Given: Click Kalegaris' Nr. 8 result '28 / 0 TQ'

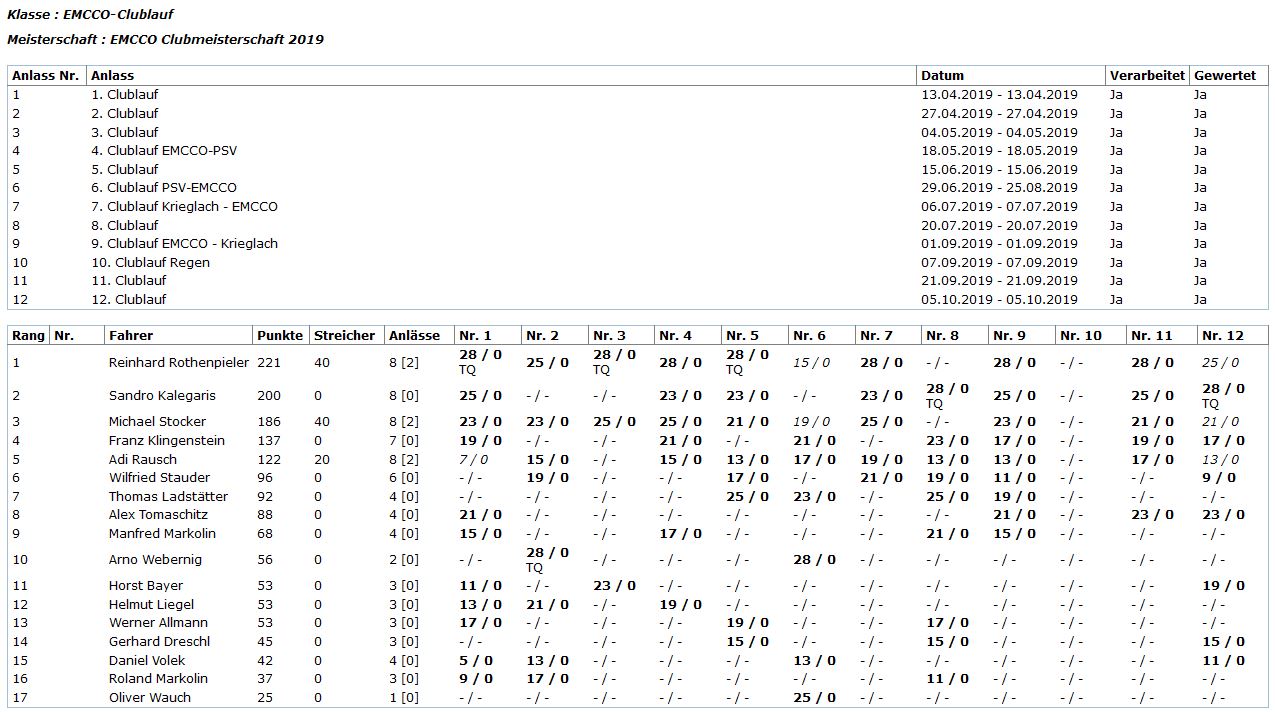Looking at the screenshot, I should 947,396.
